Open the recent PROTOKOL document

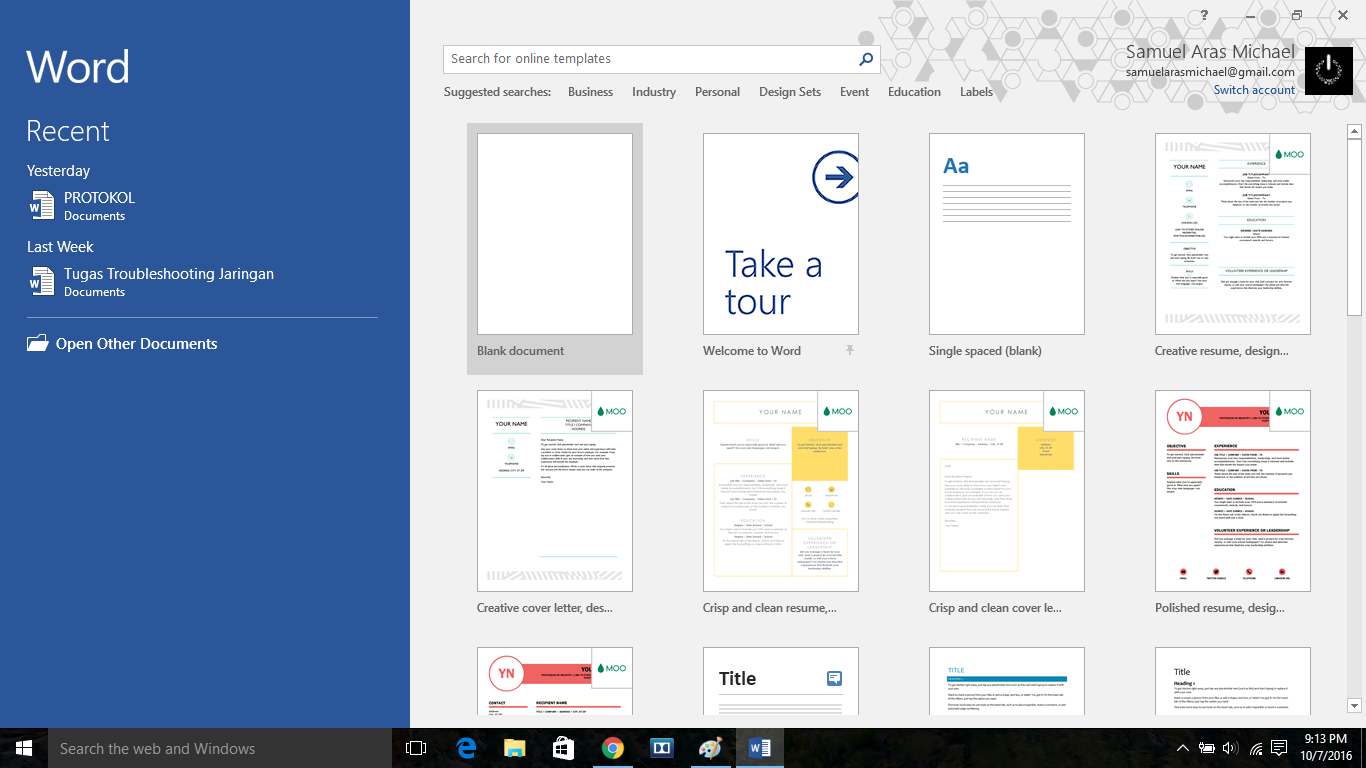[204, 206]
